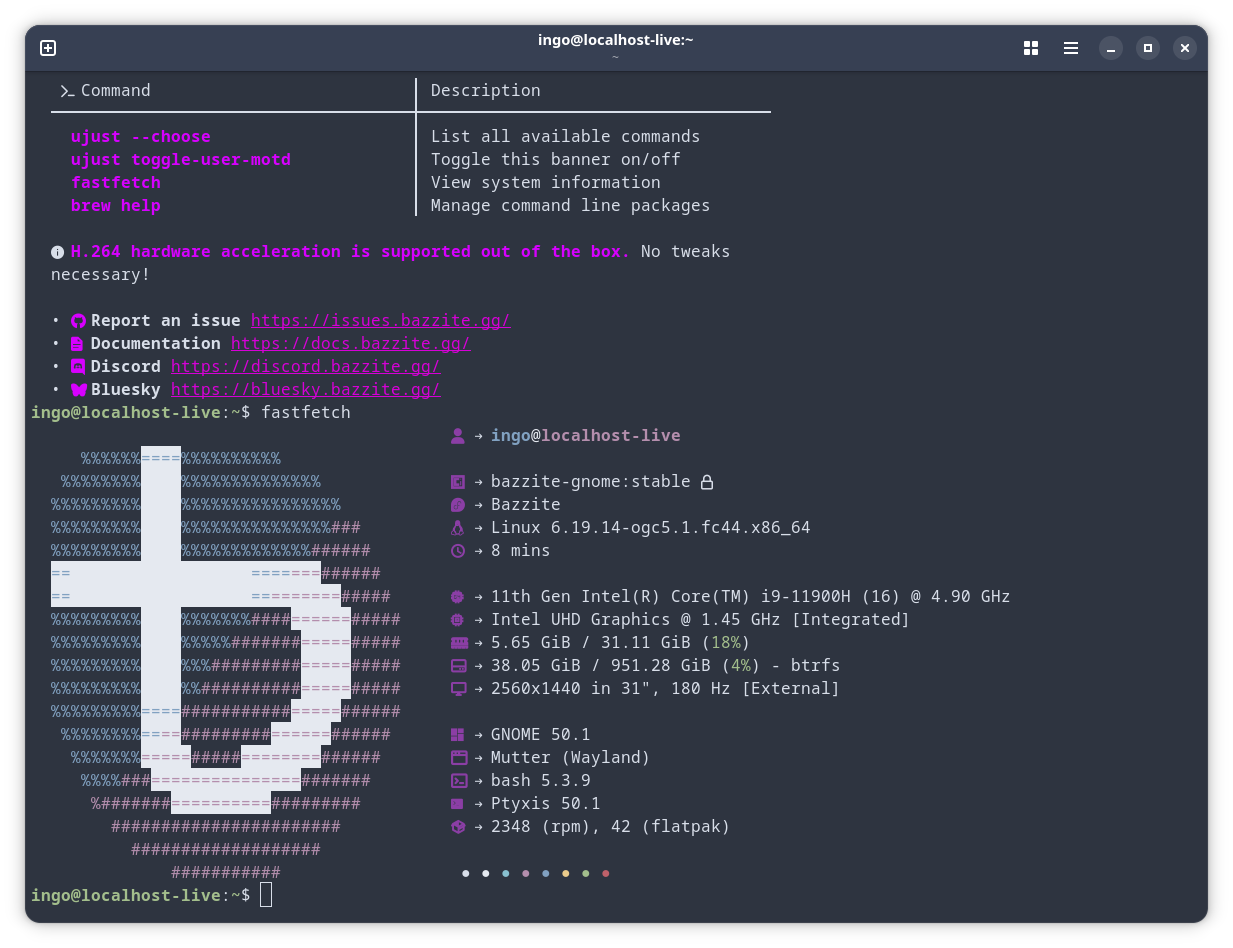Viewport: 1233px width, 948px height.
Task: Click the GPU icon beside Intel UHD Graphics
Action: 458,620
